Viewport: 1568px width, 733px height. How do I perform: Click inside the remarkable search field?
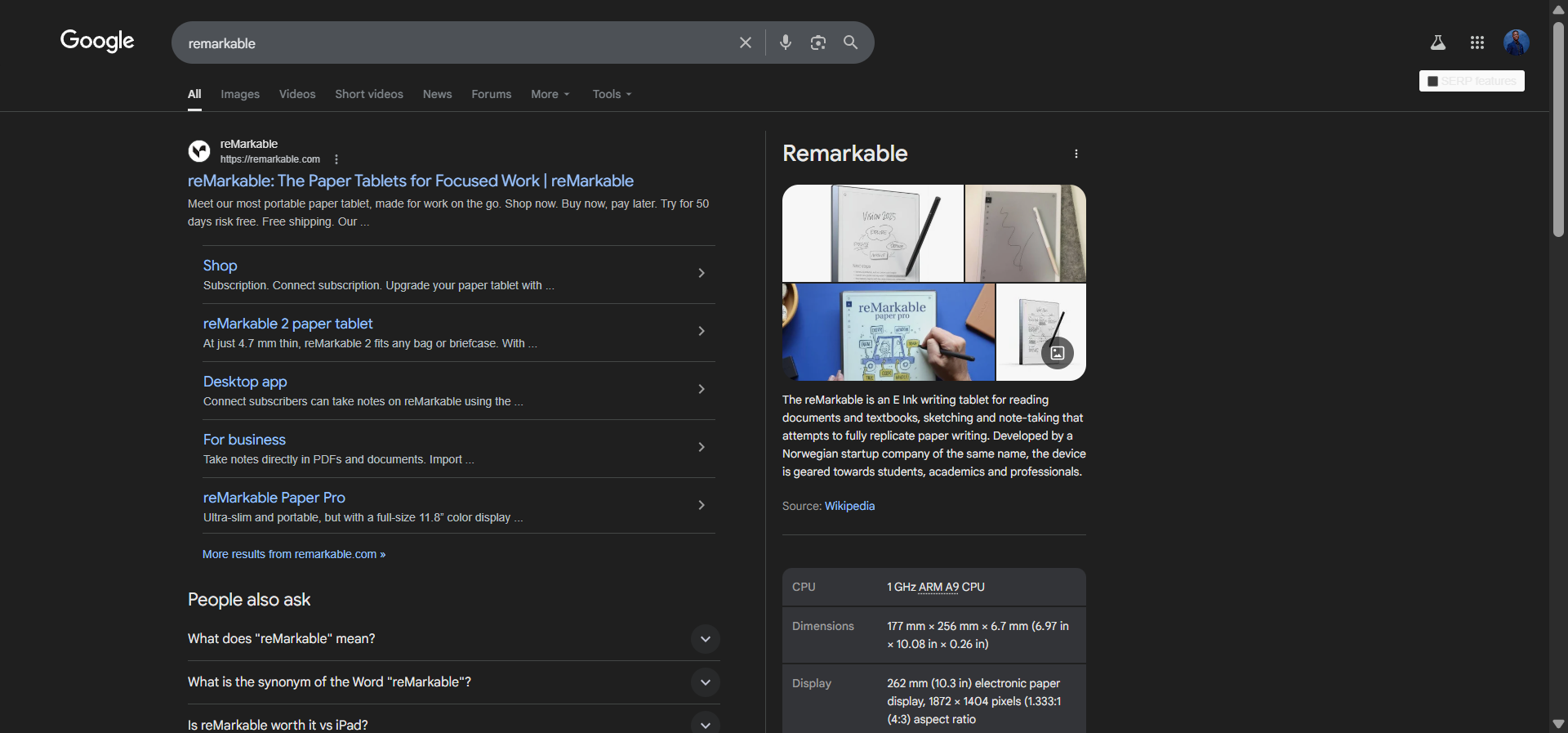click(x=457, y=43)
